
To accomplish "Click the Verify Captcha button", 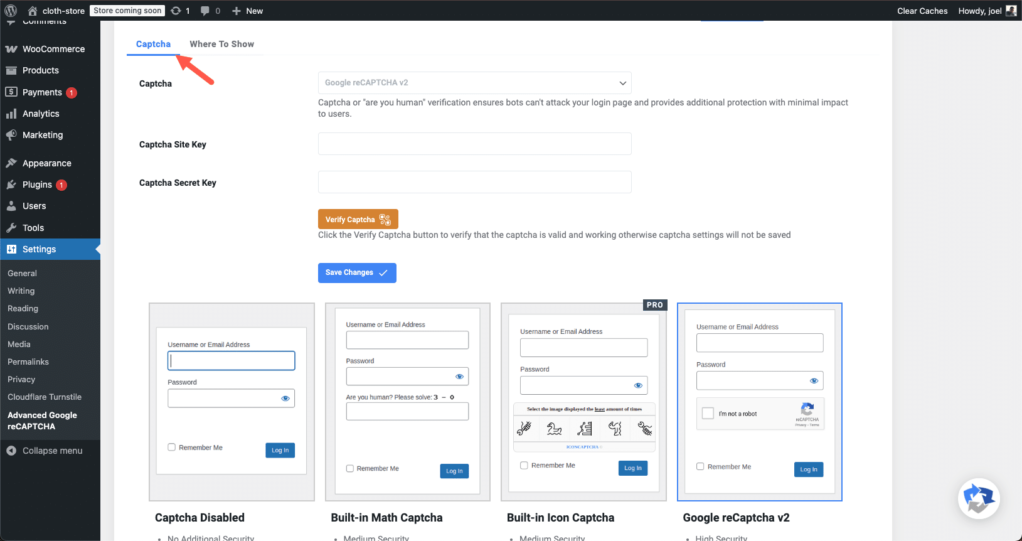I will (x=357, y=219).
